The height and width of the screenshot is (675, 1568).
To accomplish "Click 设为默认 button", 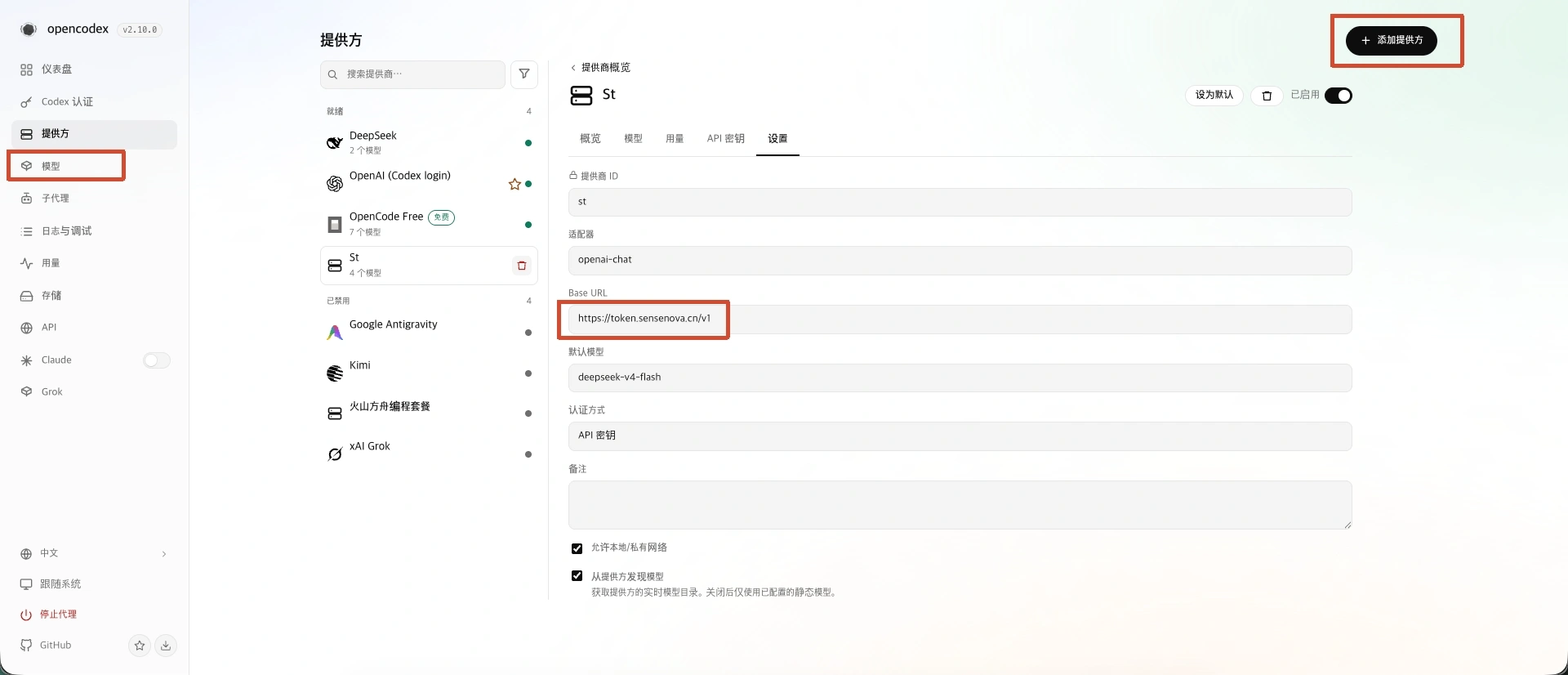I will [x=1214, y=96].
